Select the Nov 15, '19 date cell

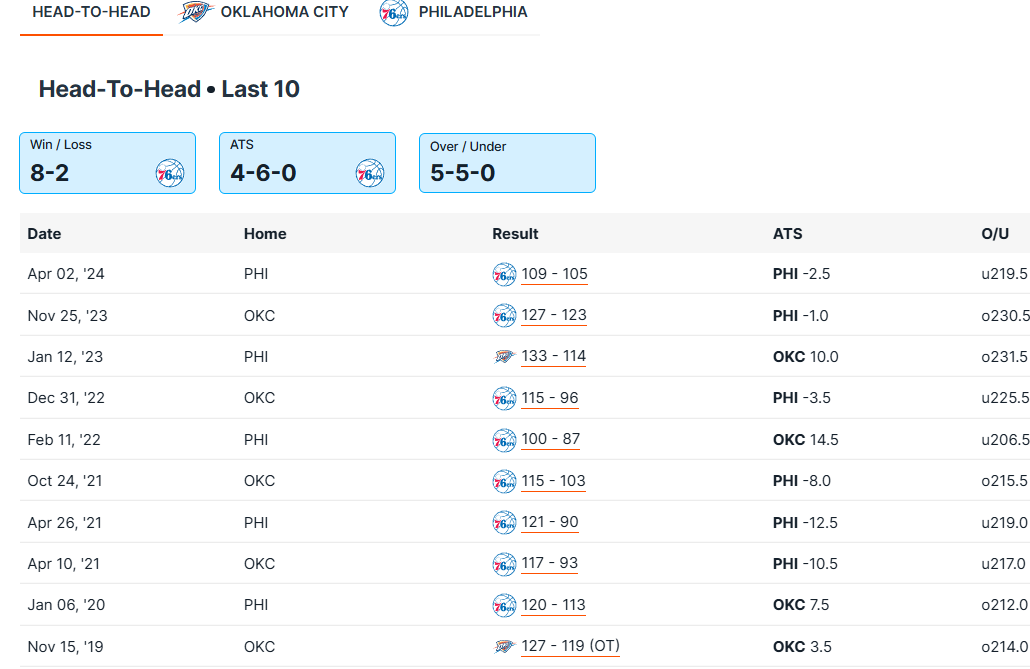click(x=65, y=647)
